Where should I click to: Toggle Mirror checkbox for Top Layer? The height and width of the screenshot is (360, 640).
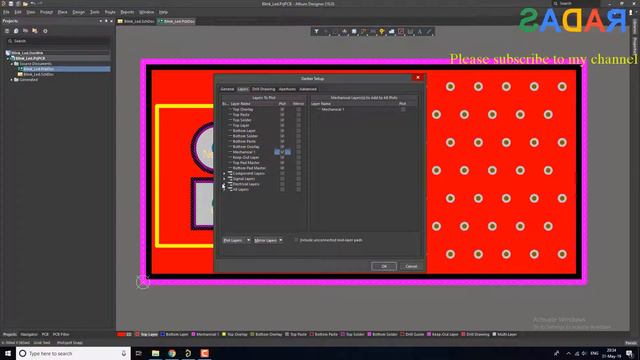(298, 125)
